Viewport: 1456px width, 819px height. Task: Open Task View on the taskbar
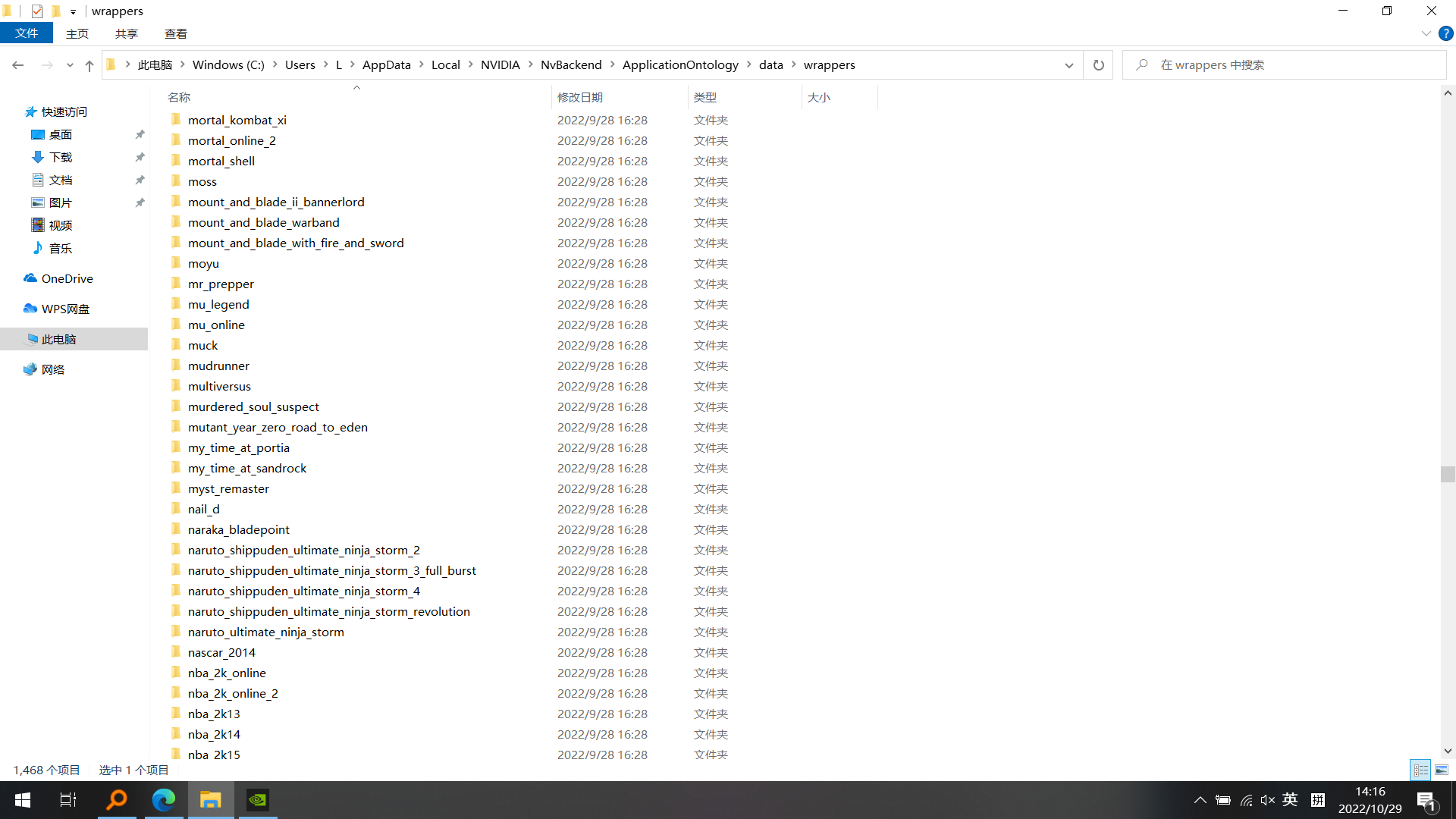pos(68,800)
